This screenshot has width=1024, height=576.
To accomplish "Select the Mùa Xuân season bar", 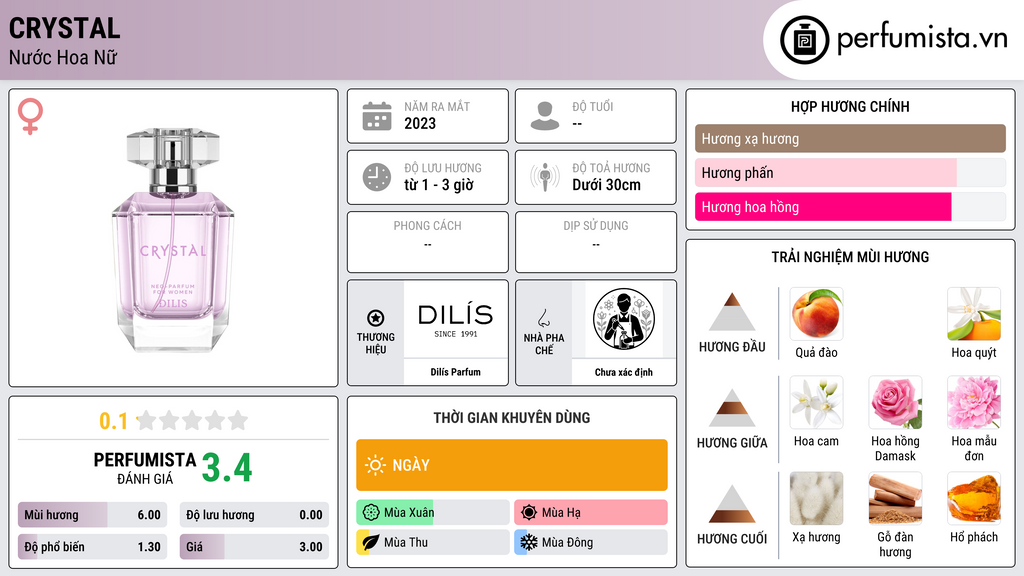I will tap(432, 512).
